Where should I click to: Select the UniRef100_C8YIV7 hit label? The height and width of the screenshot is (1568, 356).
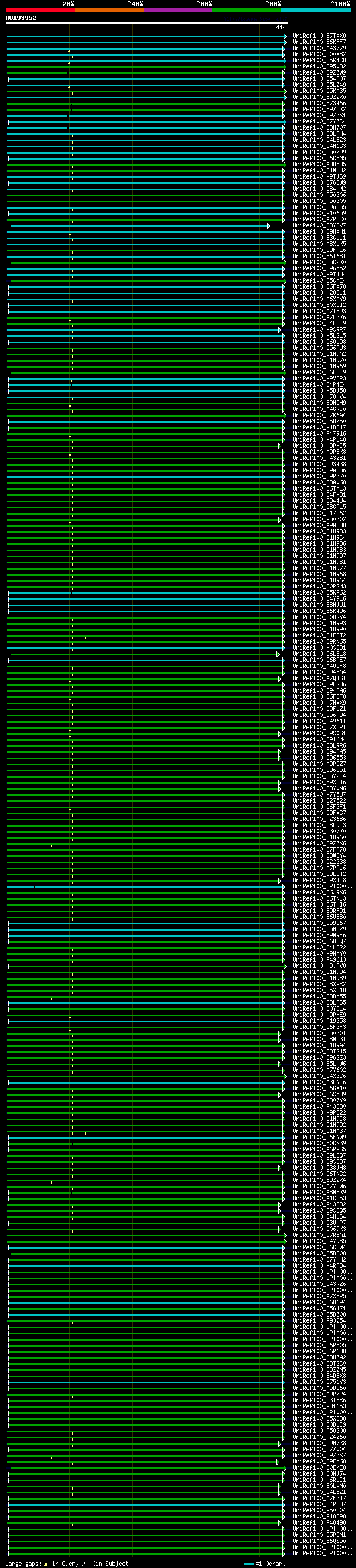click(319, 225)
